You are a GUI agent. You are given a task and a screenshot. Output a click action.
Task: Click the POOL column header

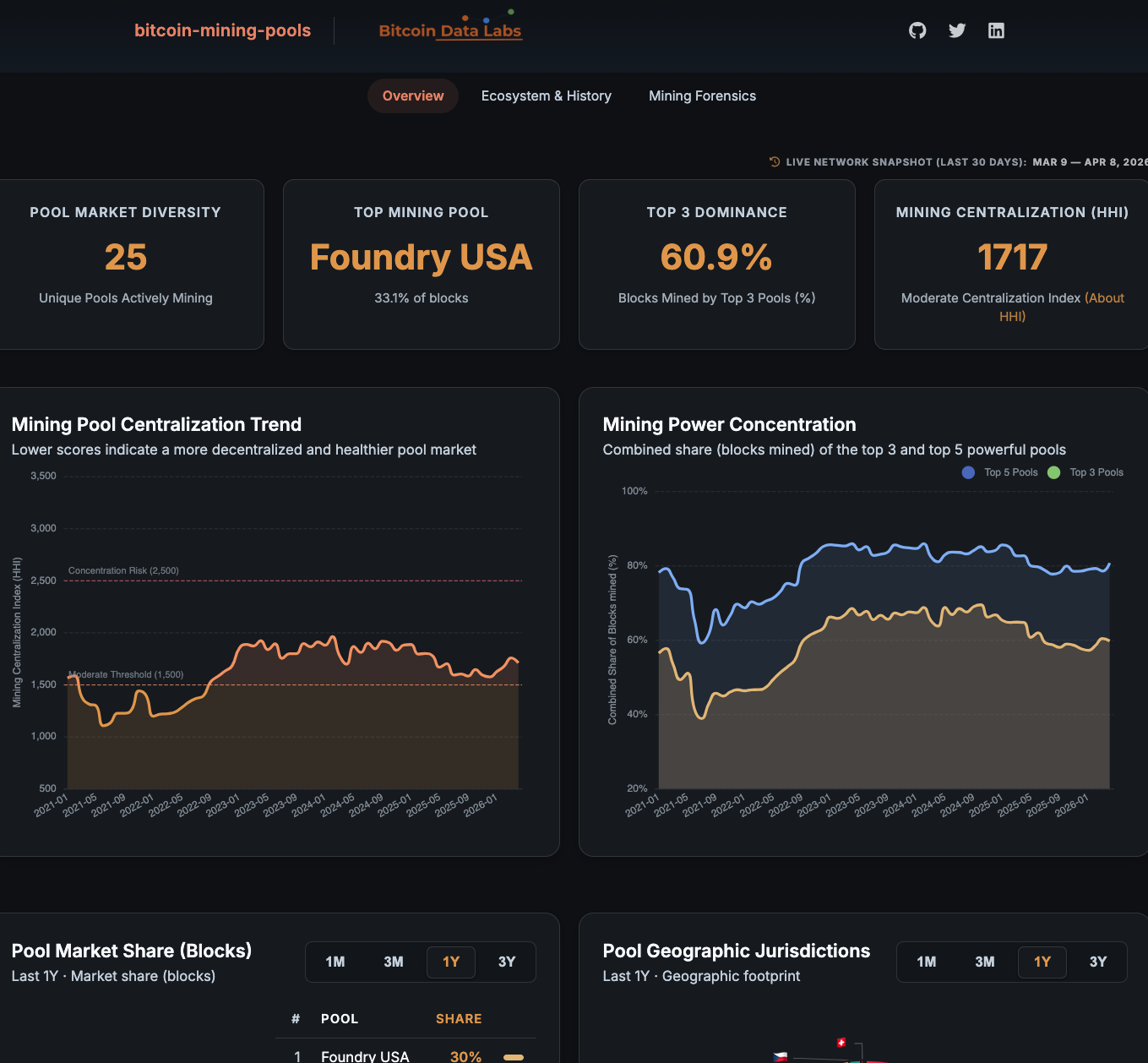340,1019
